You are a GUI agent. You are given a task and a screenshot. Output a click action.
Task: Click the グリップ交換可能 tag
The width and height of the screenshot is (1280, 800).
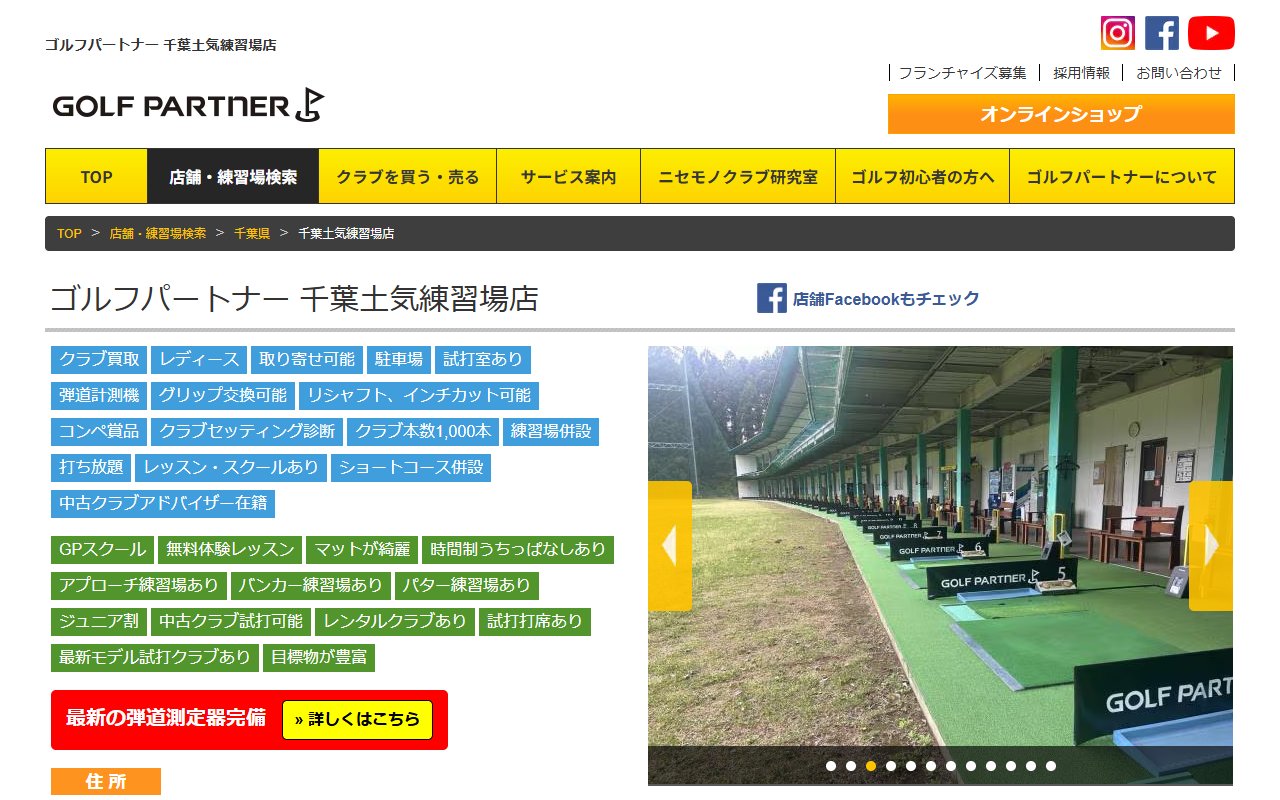223,396
